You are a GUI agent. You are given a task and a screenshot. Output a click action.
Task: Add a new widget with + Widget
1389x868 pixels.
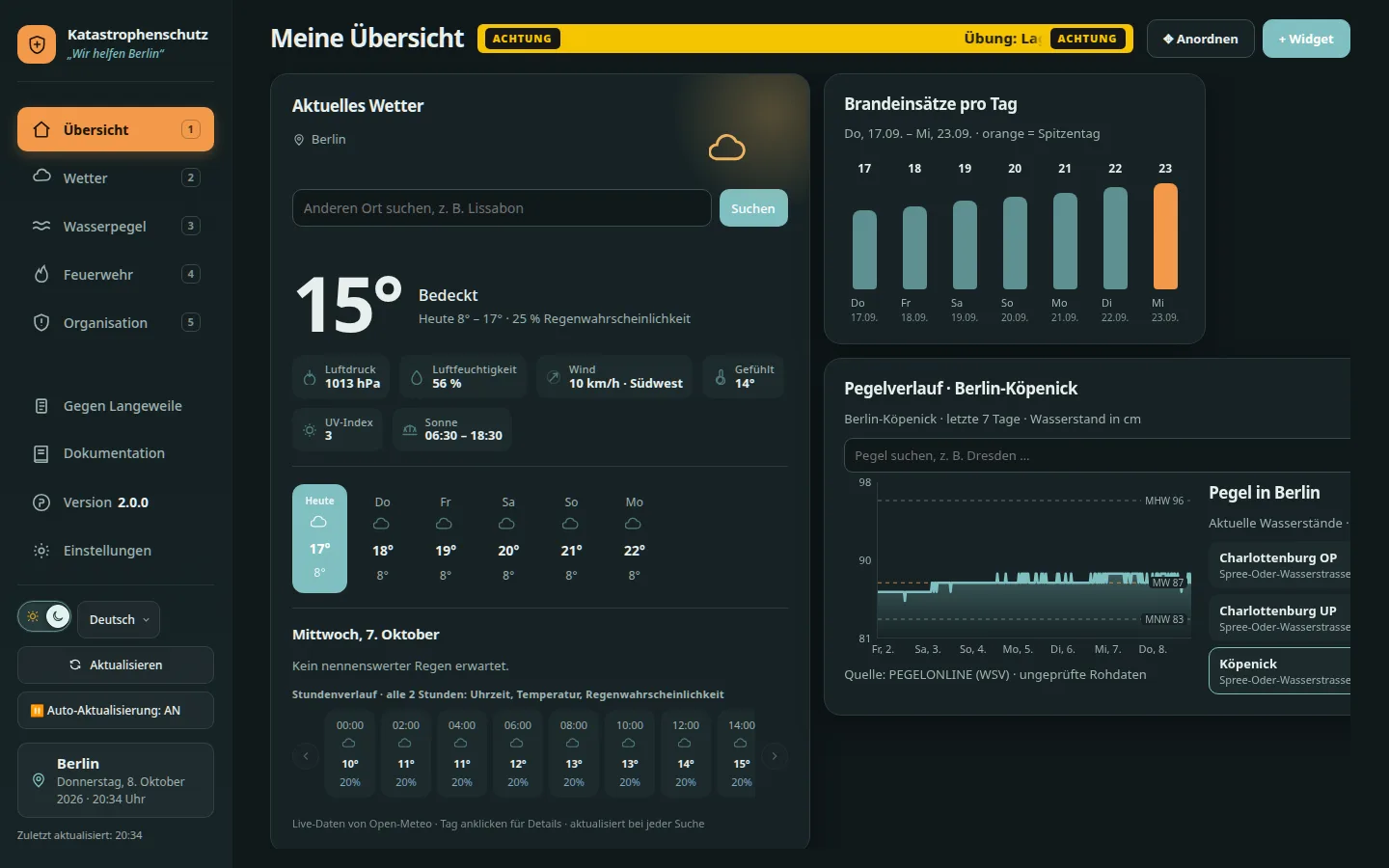[1306, 39]
